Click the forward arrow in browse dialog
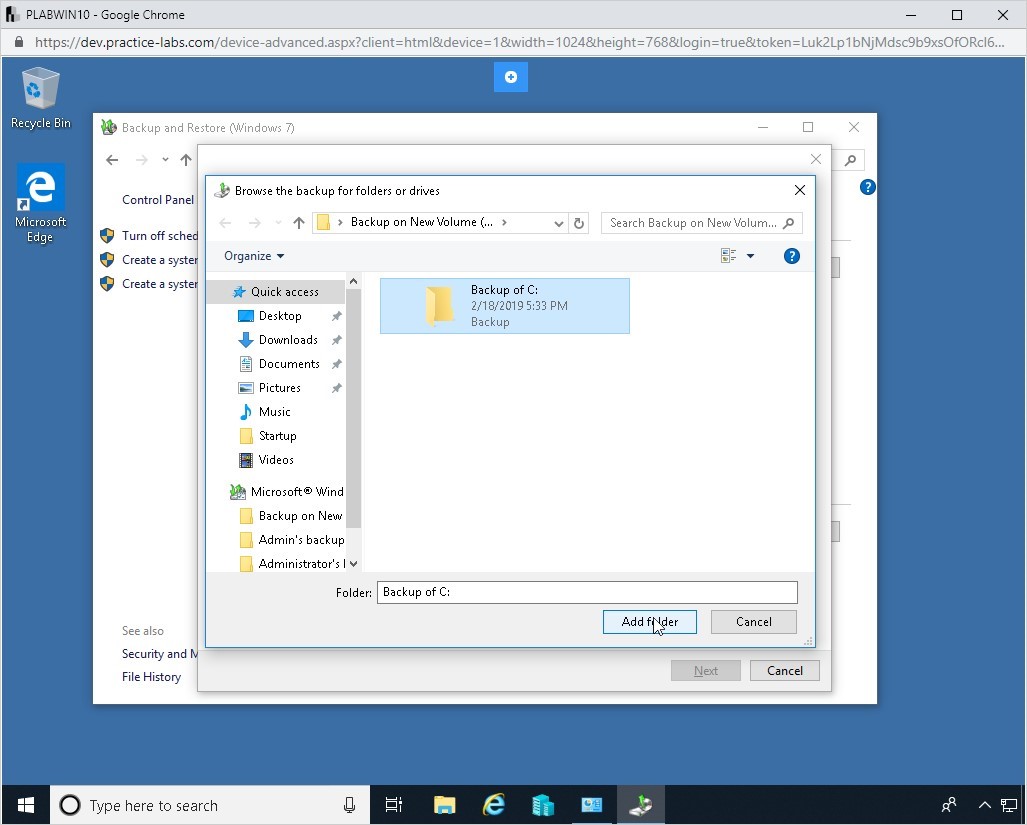The width and height of the screenshot is (1027, 825). pyautogui.click(x=255, y=223)
